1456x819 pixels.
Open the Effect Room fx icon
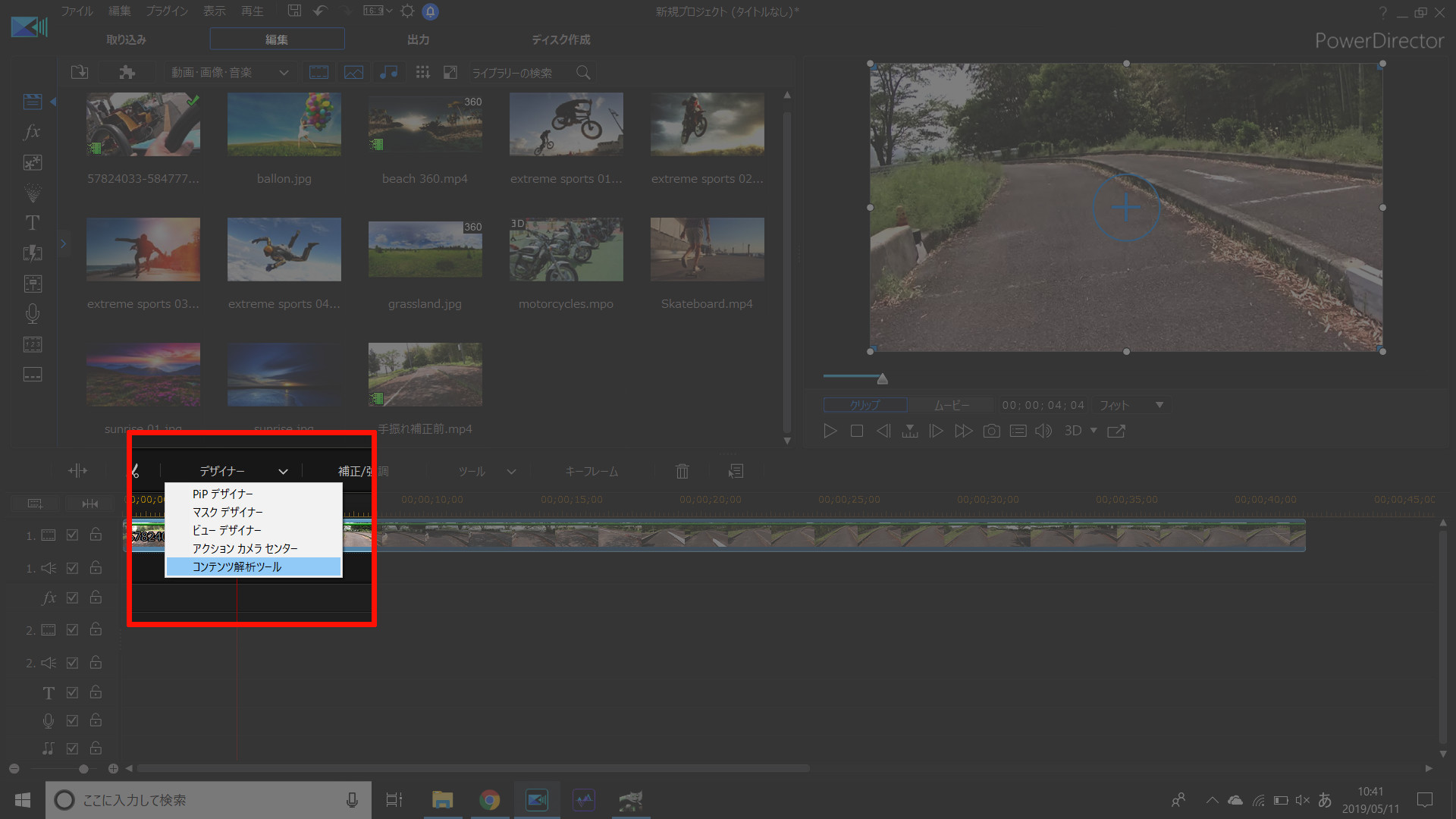tap(33, 132)
